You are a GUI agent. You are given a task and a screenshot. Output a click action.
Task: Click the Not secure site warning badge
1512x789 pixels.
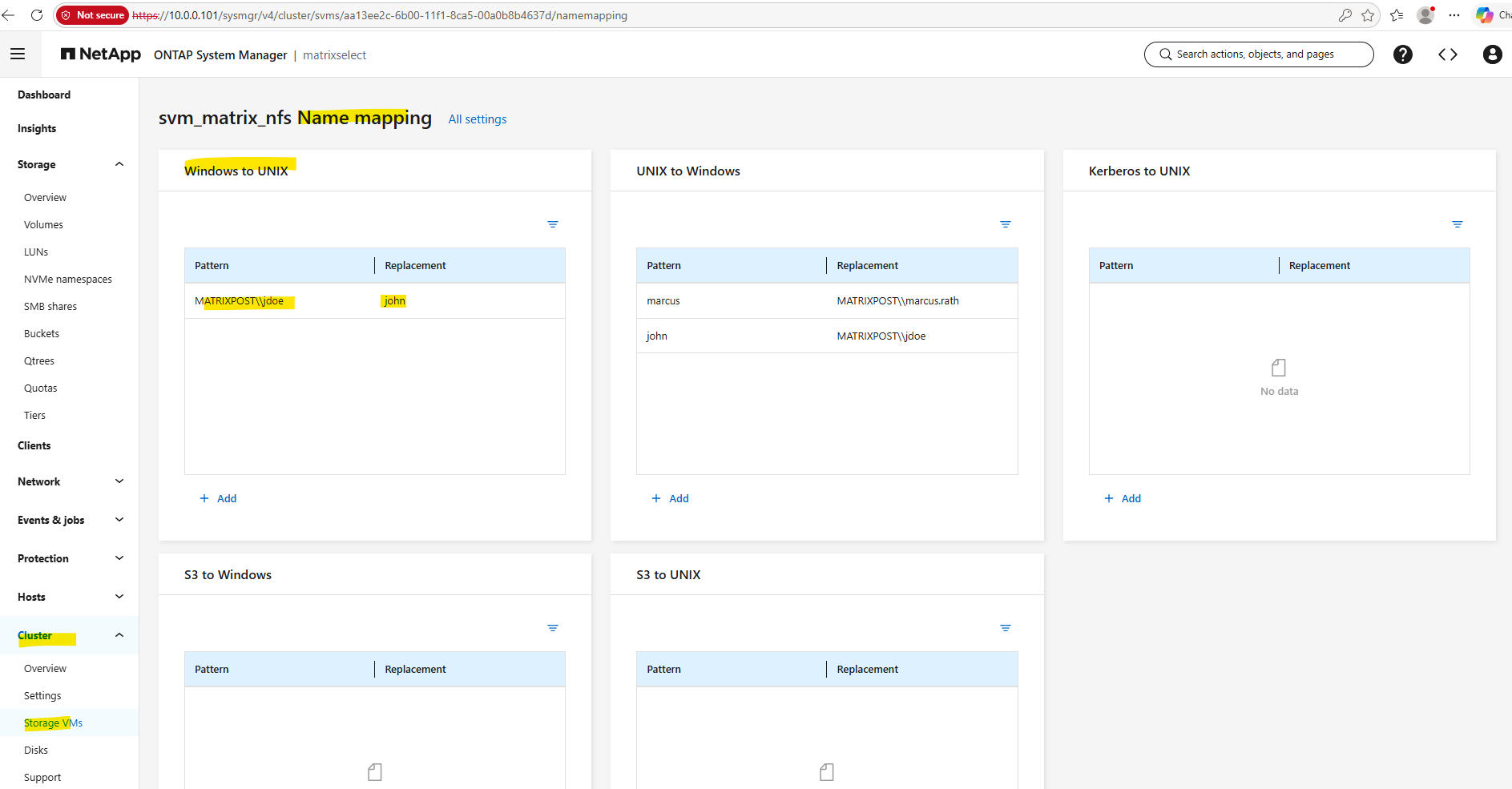click(93, 15)
